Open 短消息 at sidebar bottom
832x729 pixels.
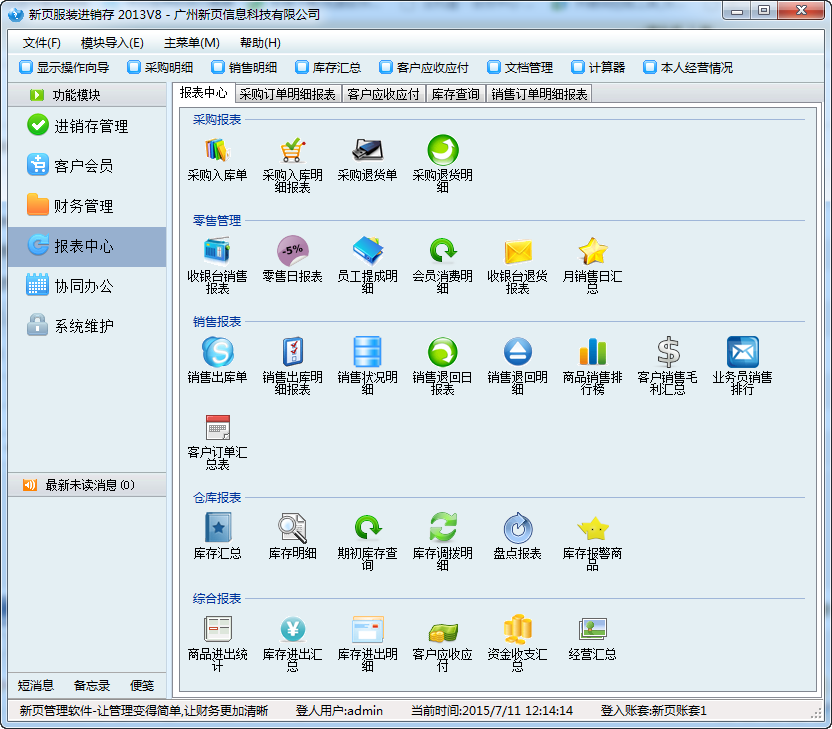(36, 685)
